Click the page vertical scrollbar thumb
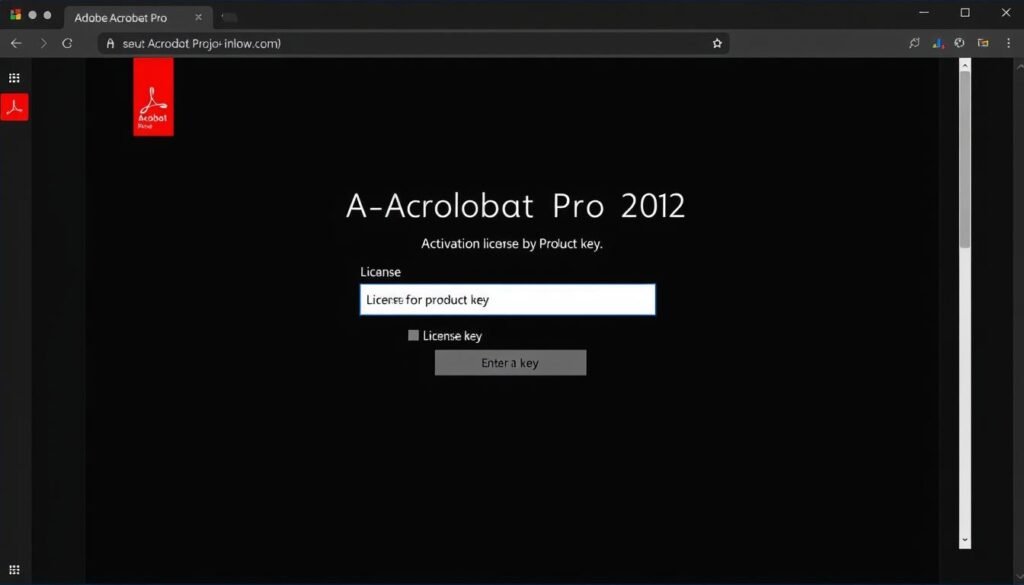Viewport: 1024px width, 585px height. [965, 159]
